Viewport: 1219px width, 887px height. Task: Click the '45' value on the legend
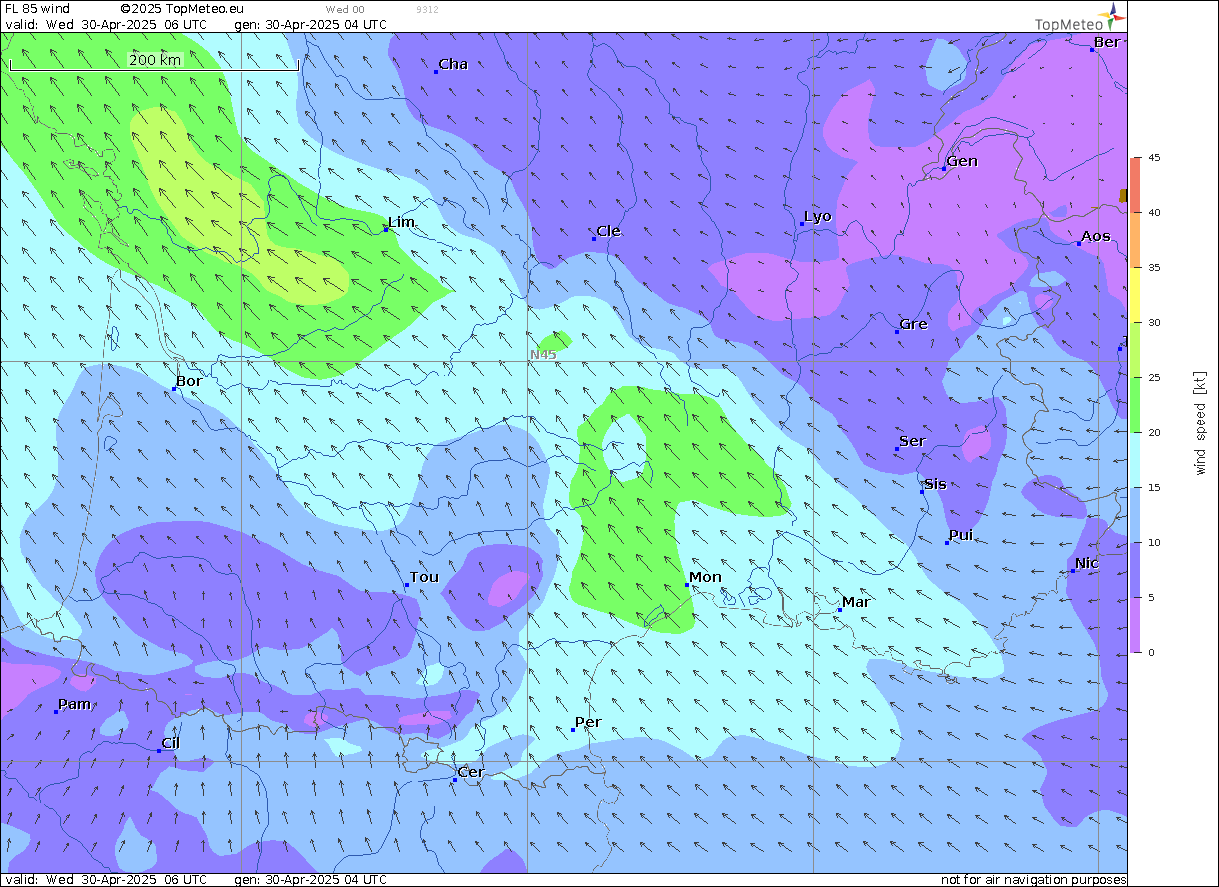click(x=1154, y=158)
